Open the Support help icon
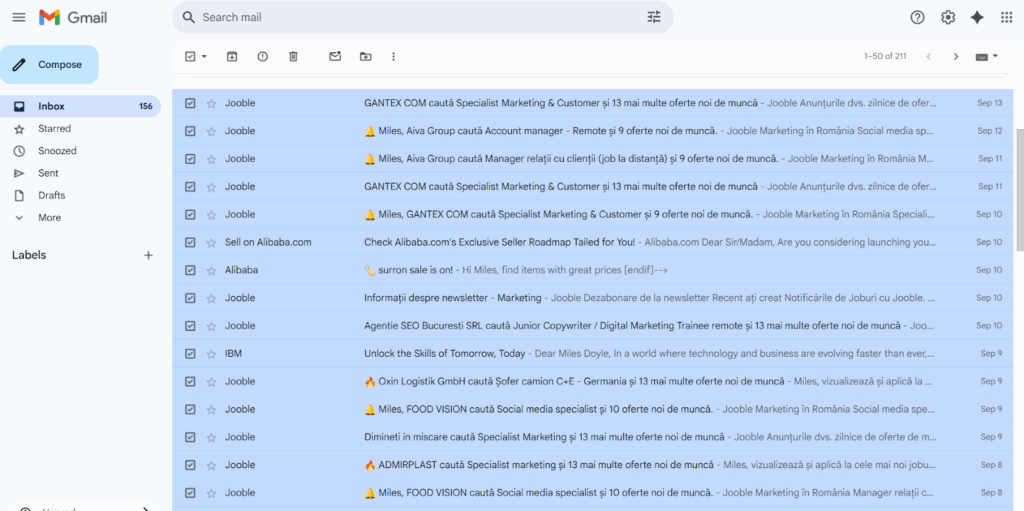The width and height of the screenshot is (1024, 511). click(918, 18)
